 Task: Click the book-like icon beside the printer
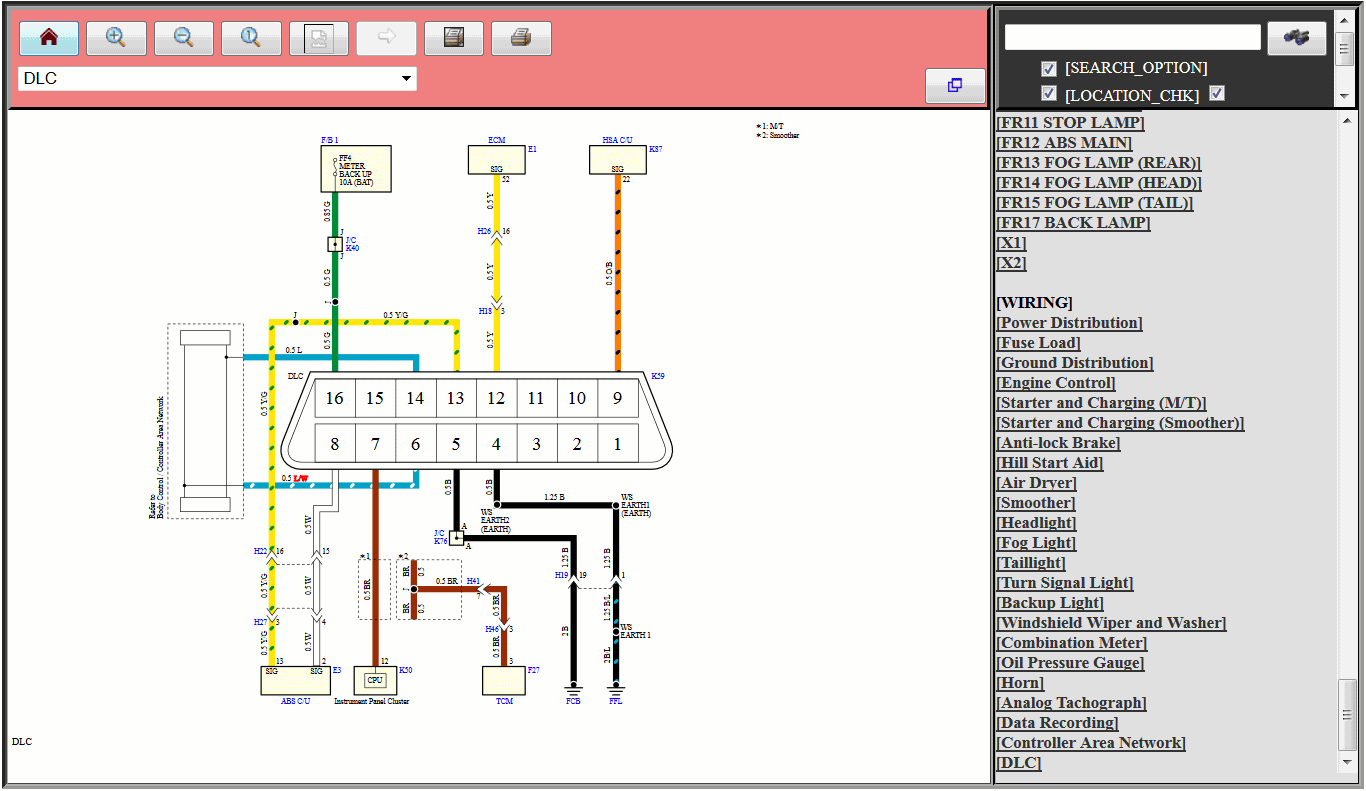tap(454, 38)
